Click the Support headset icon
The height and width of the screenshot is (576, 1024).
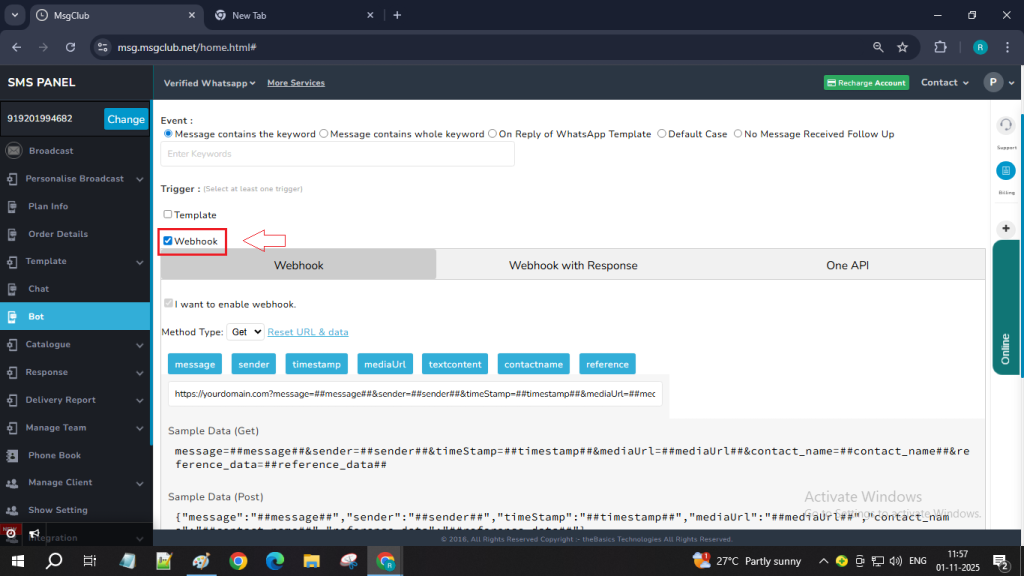click(x=1006, y=125)
